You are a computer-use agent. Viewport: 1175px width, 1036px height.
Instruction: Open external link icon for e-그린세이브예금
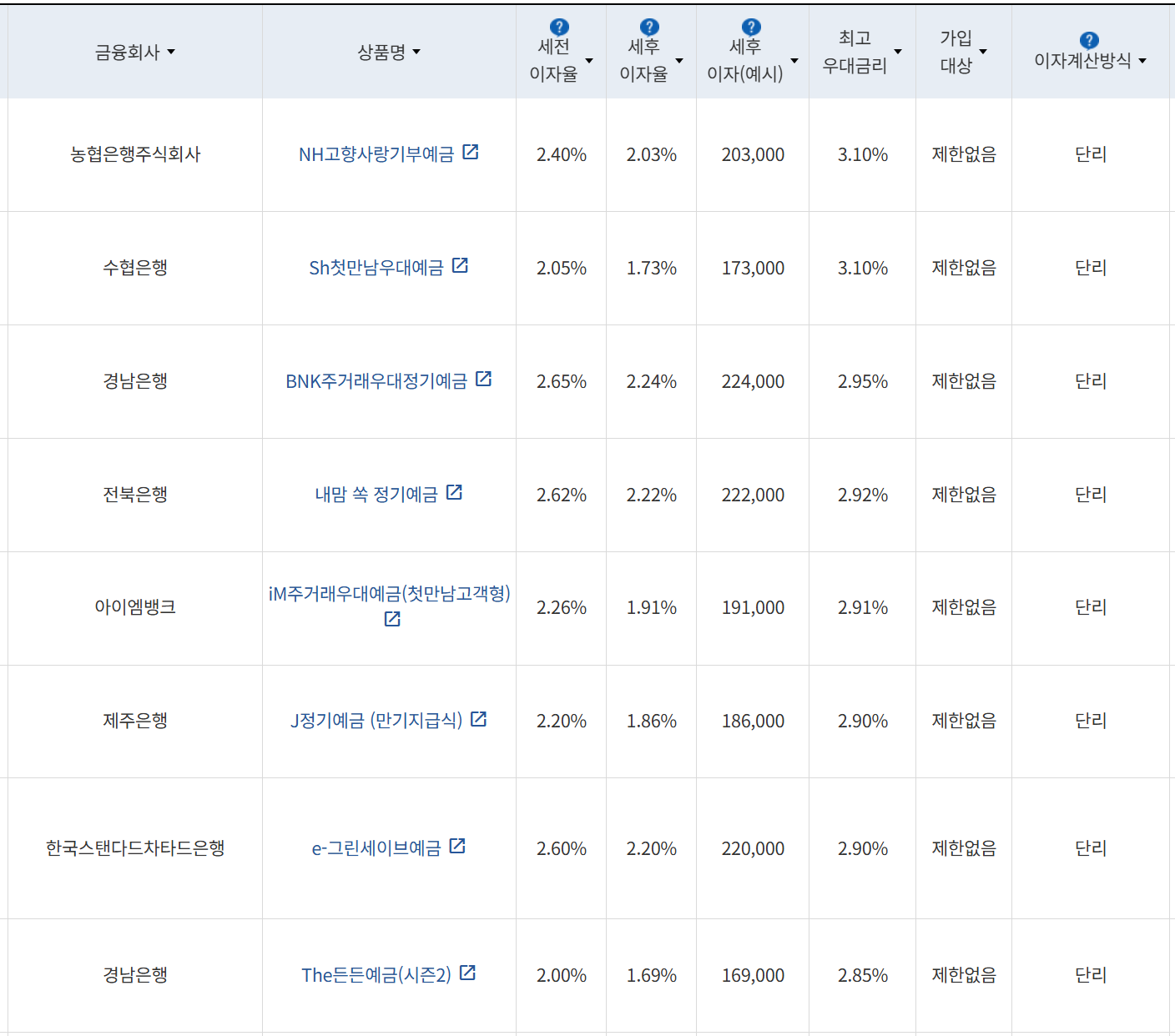click(x=457, y=846)
